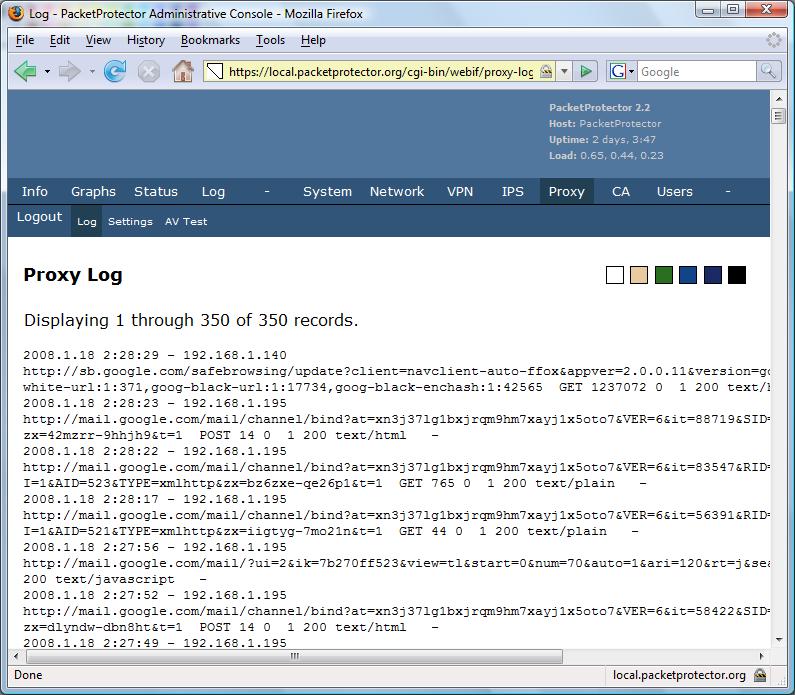
Task: Open the Tools menu
Action: [x=270, y=40]
